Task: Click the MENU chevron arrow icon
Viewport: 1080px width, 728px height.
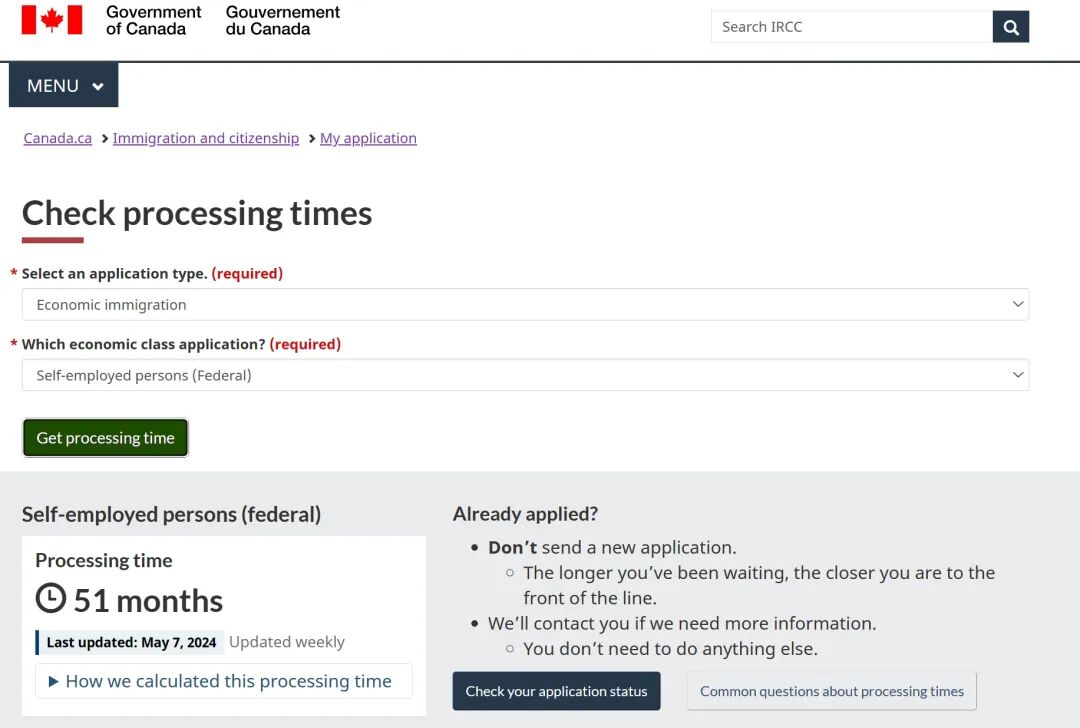Action: [98, 86]
